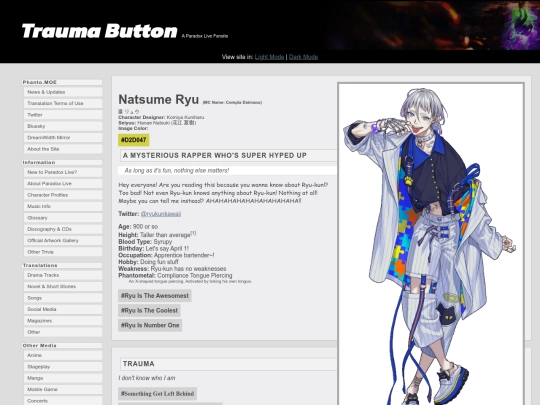Click the 'Weakness: Ryu-kun has no weaknesses' line

(172, 269)
